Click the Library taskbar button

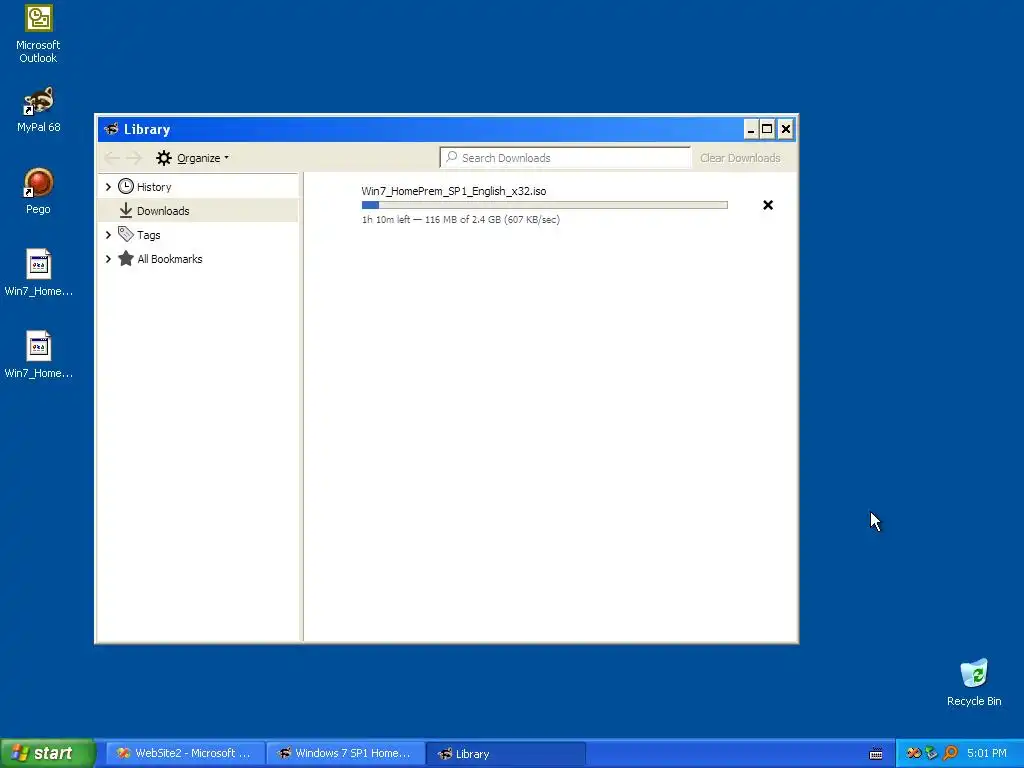point(506,754)
